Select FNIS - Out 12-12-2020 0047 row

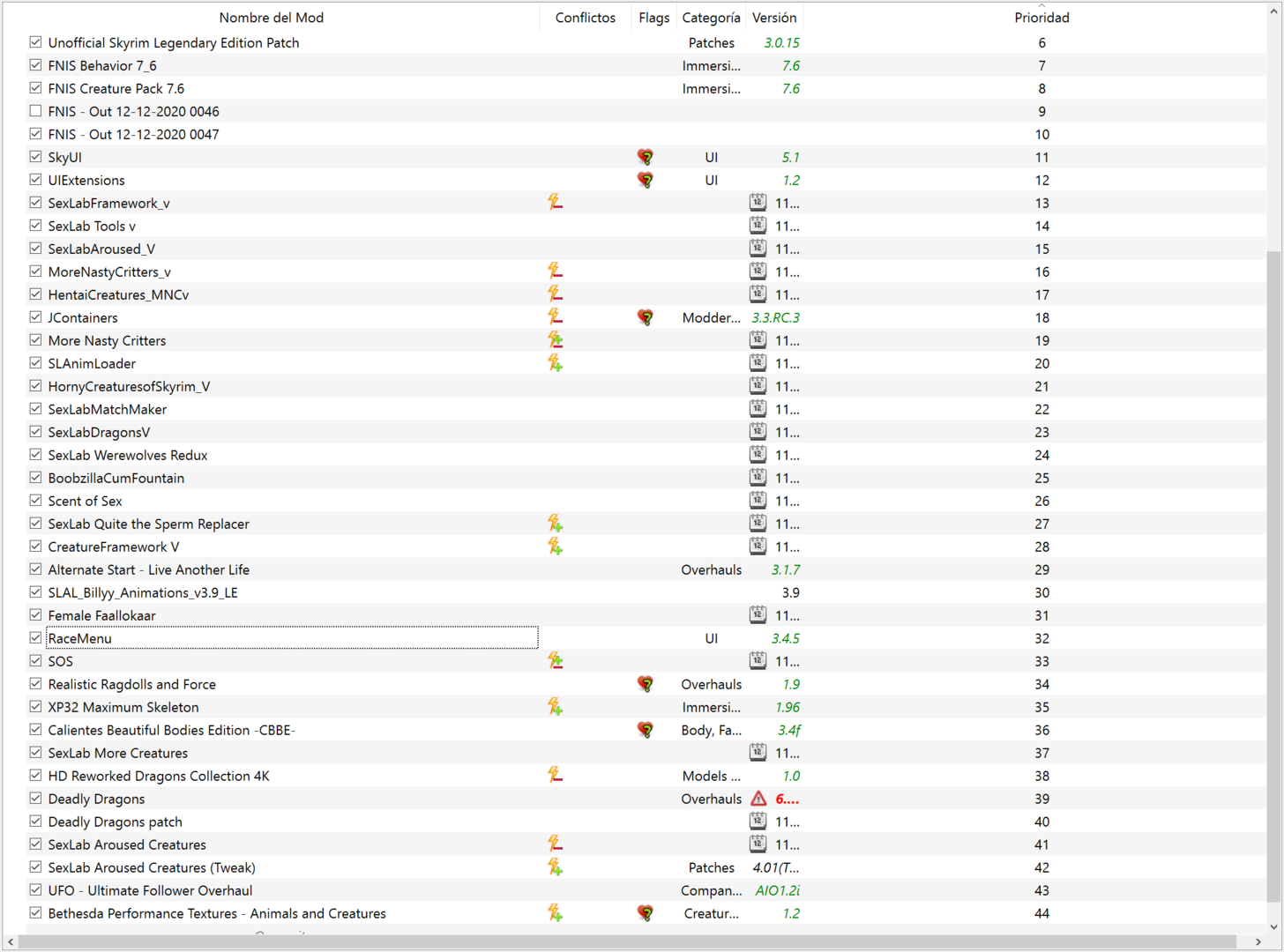coord(634,134)
